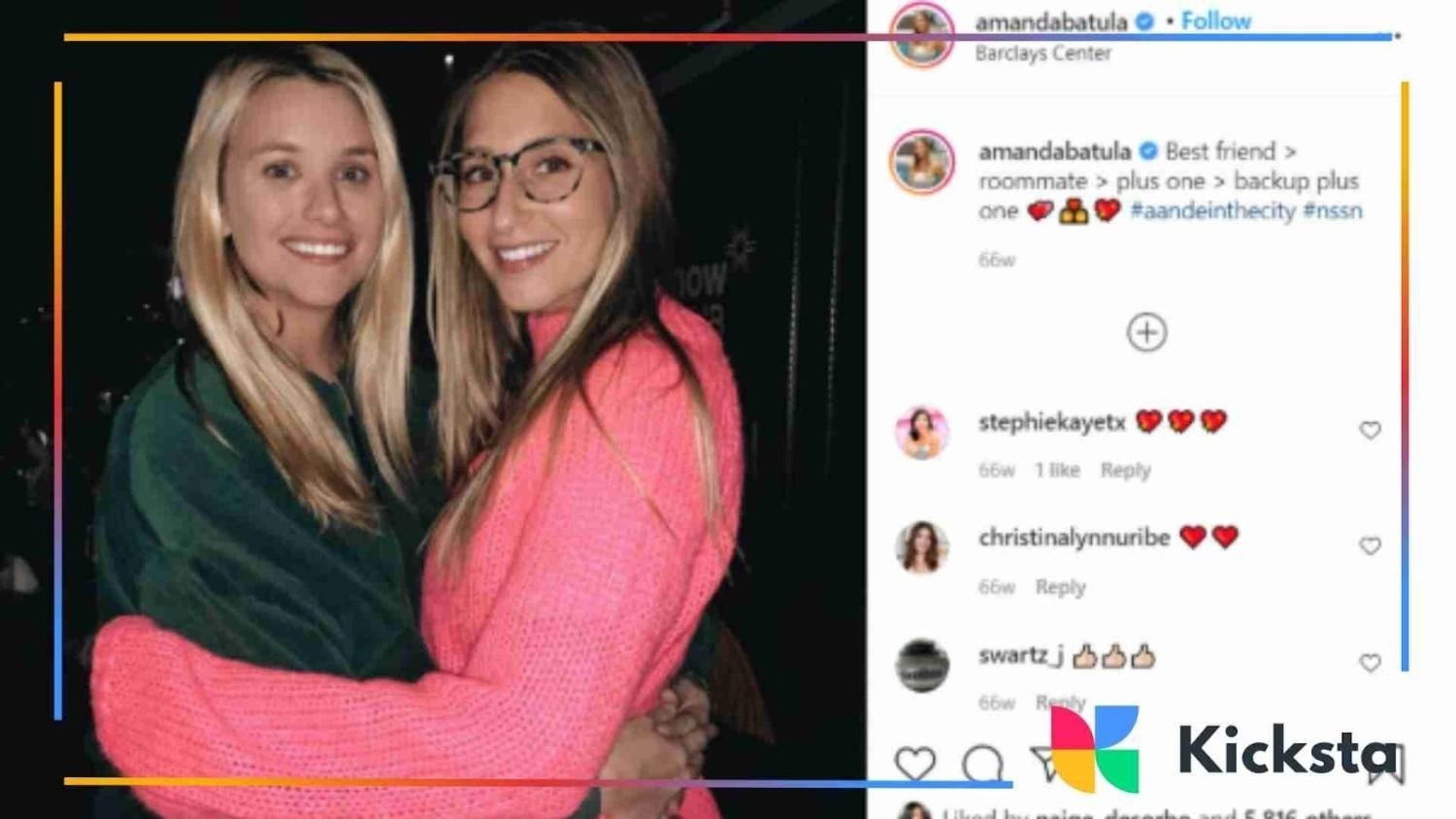Image resolution: width=1456 pixels, height=819 pixels.
Task: Click the Kicksta colorful logo icon
Action: (x=1094, y=749)
